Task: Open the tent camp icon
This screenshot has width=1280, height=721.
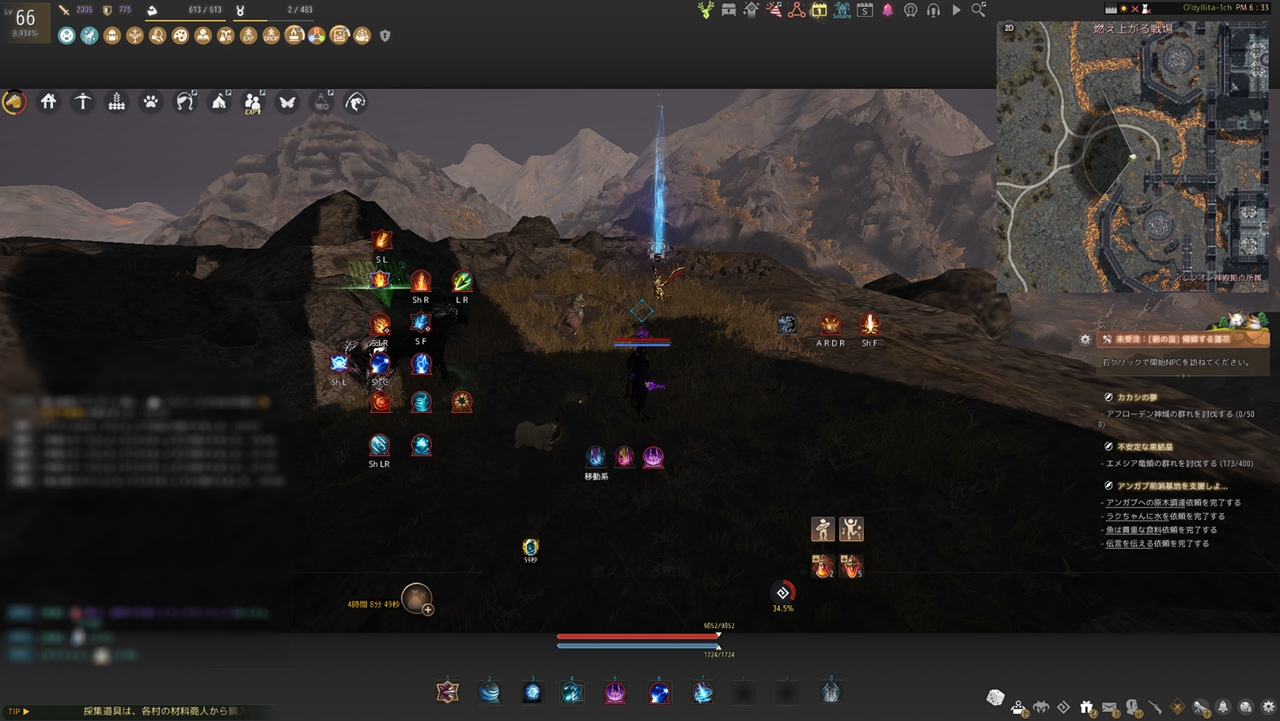Action: point(219,101)
